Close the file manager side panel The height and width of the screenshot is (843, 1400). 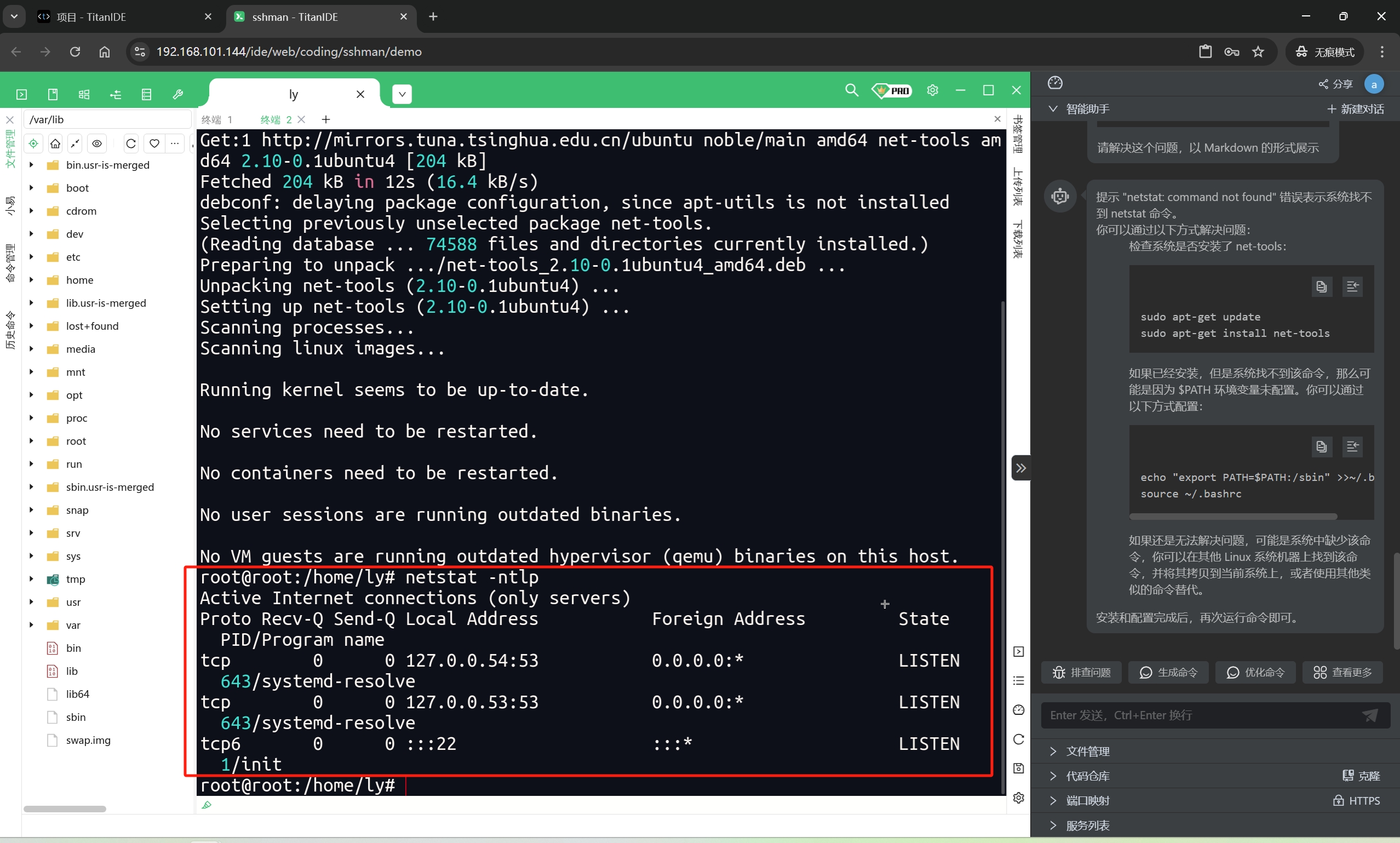click(x=10, y=120)
